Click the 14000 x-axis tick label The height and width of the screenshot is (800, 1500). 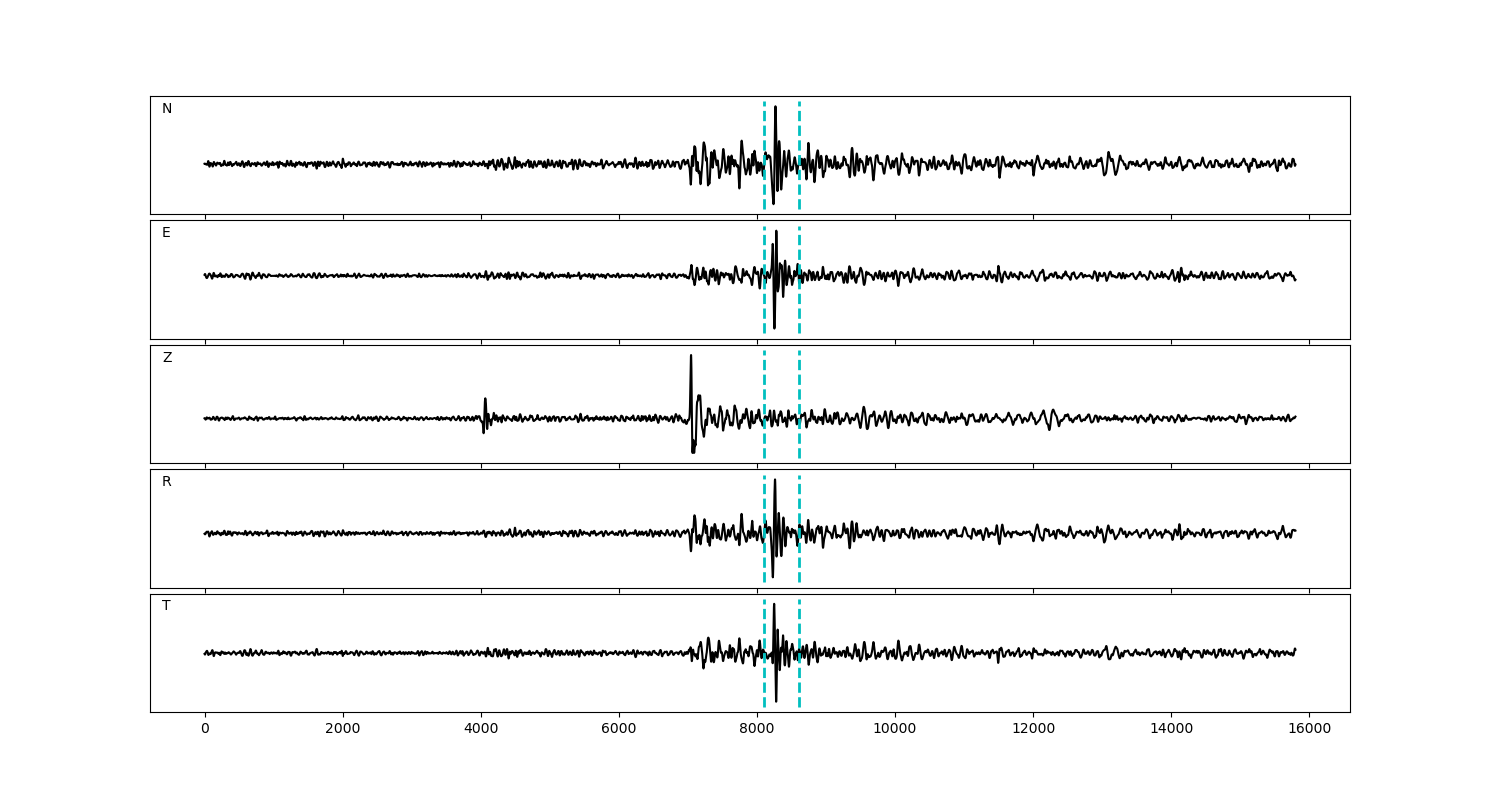pyautogui.click(x=1171, y=729)
